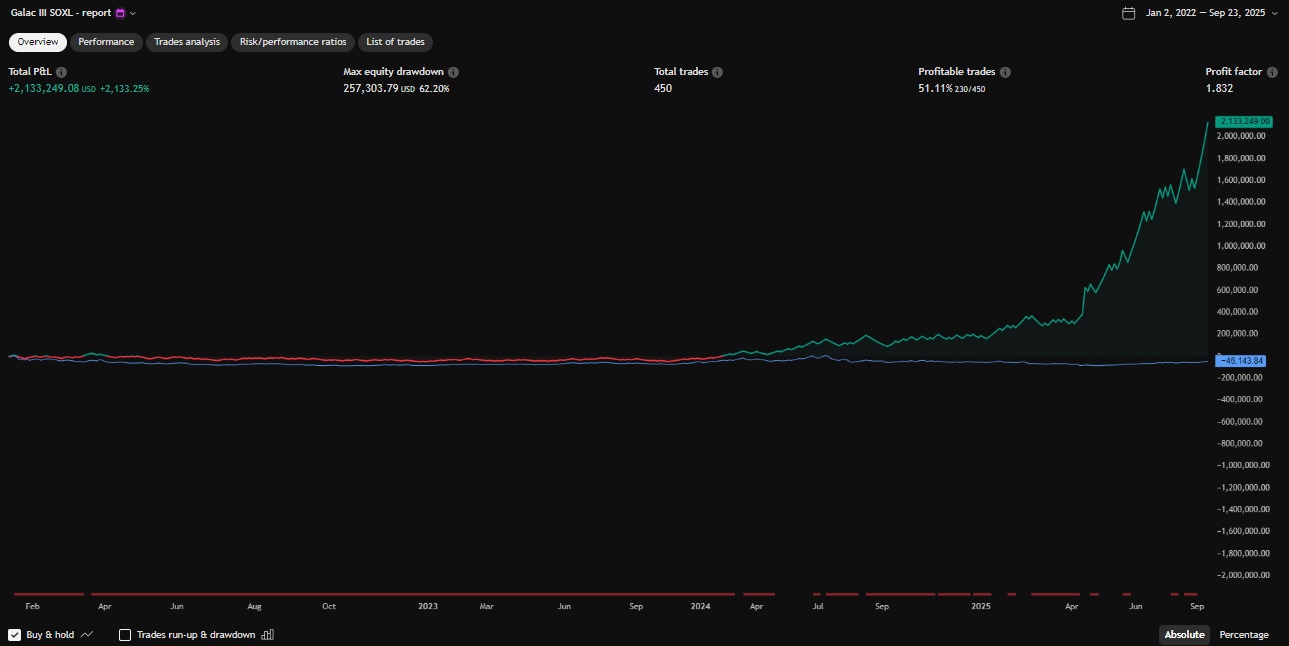The height and width of the screenshot is (646, 1289).
Task: Click info icon next to Profitable trades
Action: click(1005, 72)
